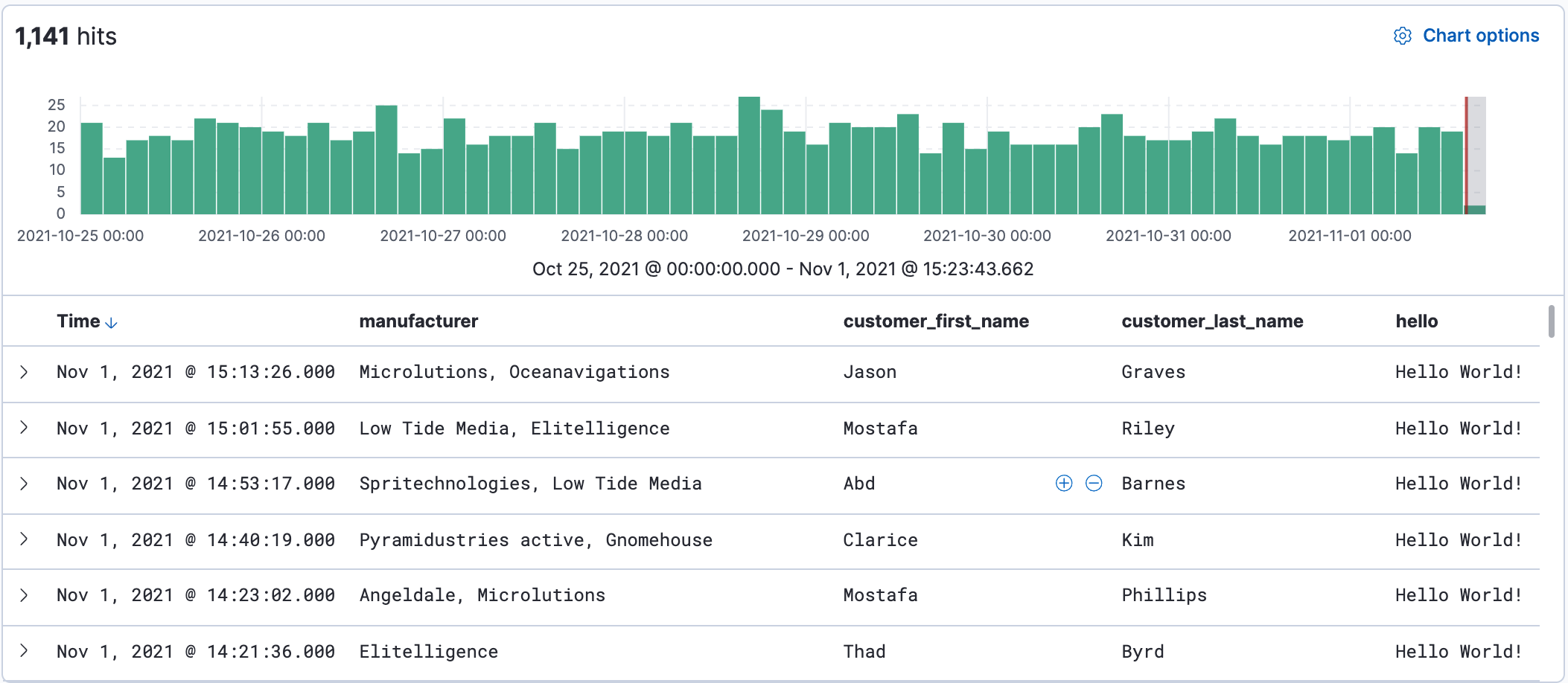Expand the 14:53:17 Abd Barnes row
Screen dimensions: 1568x683
coord(24,484)
